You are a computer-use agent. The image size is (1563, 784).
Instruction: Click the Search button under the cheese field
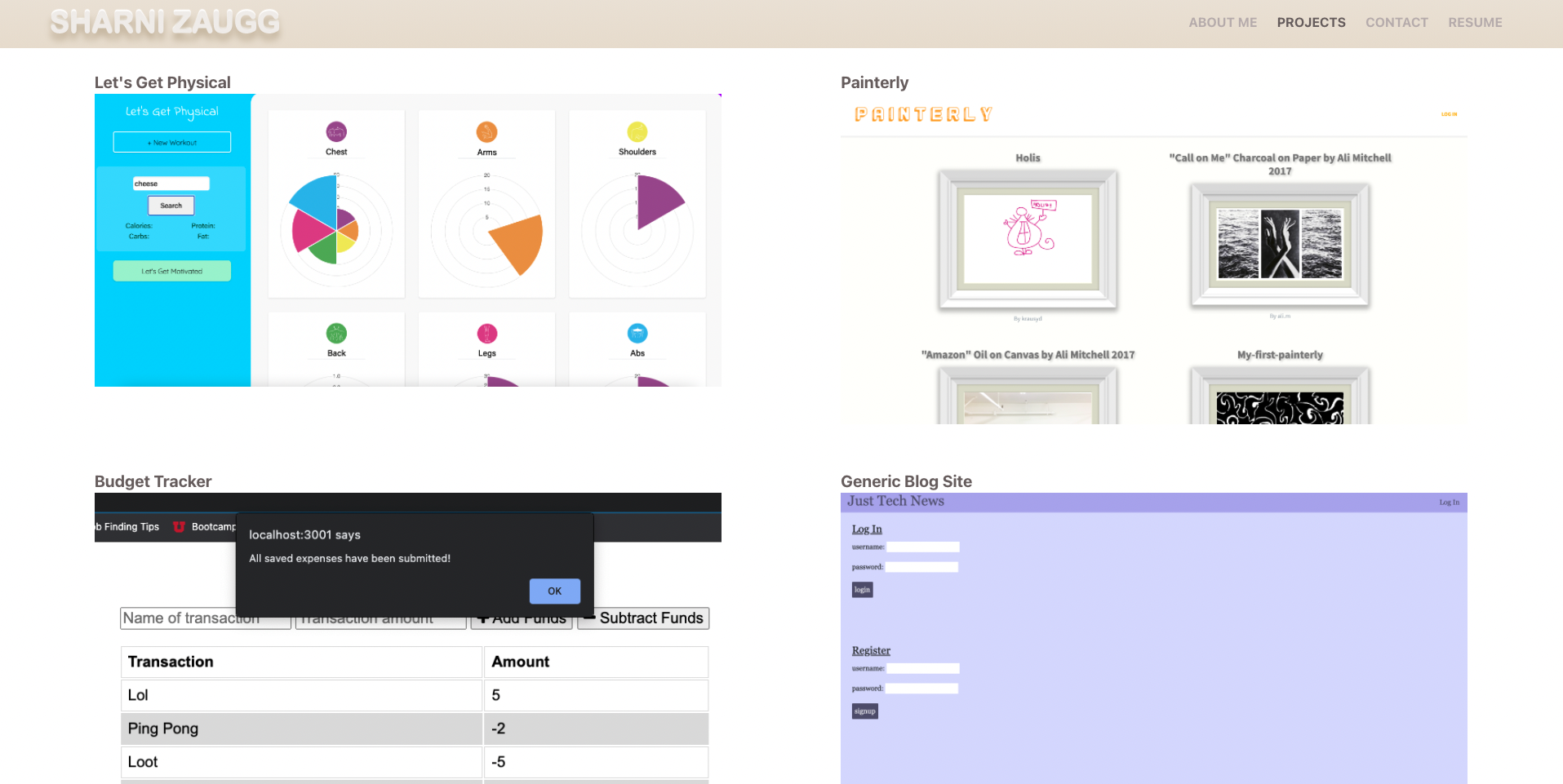point(171,206)
